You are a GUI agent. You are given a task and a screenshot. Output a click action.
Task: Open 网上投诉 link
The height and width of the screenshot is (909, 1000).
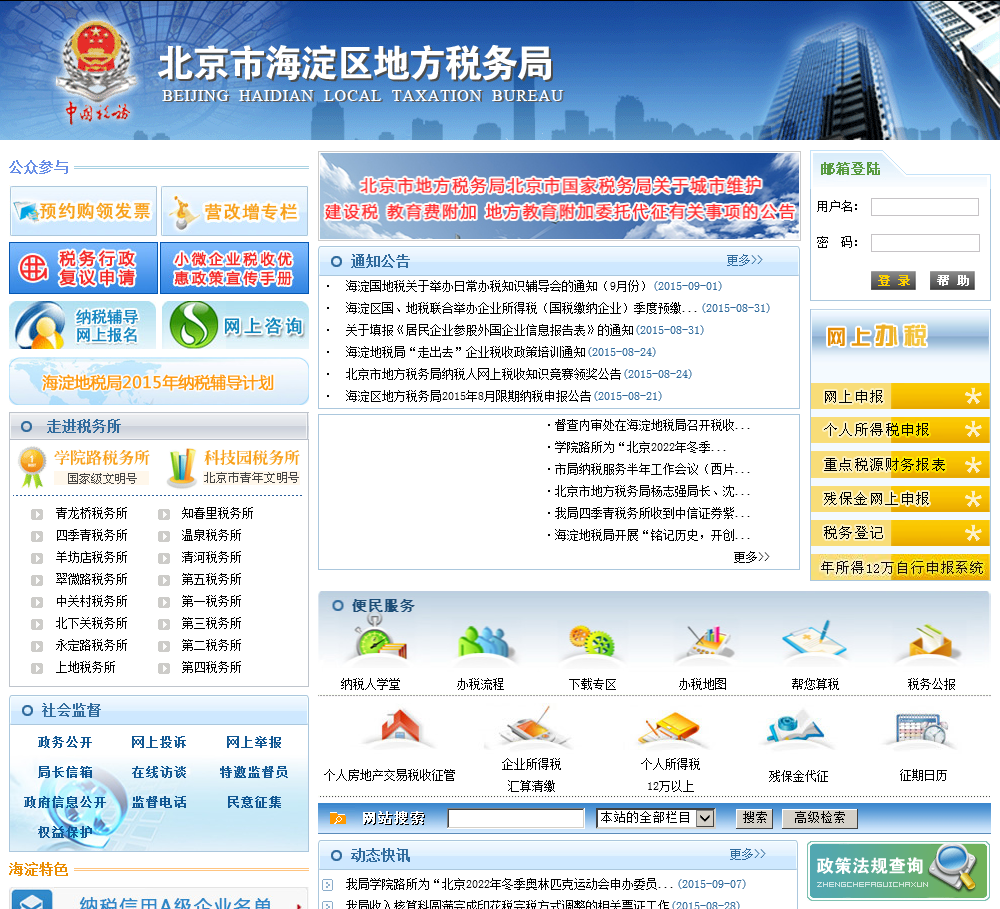click(x=159, y=742)
